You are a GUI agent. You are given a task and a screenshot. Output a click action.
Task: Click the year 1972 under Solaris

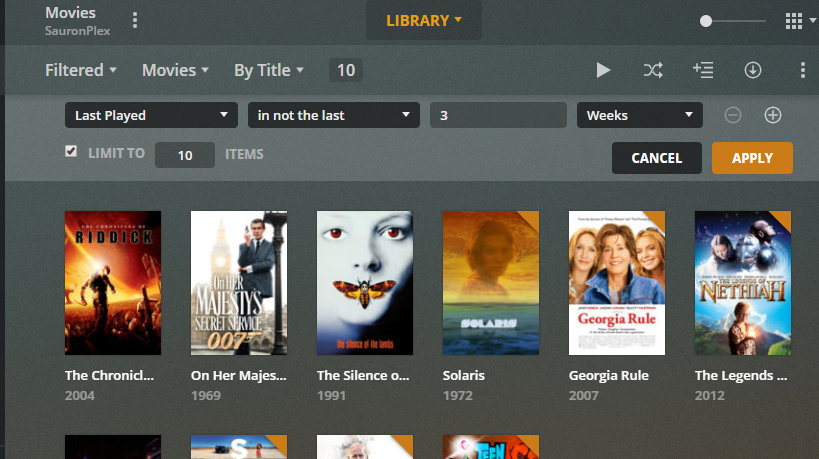click(458, 395)
